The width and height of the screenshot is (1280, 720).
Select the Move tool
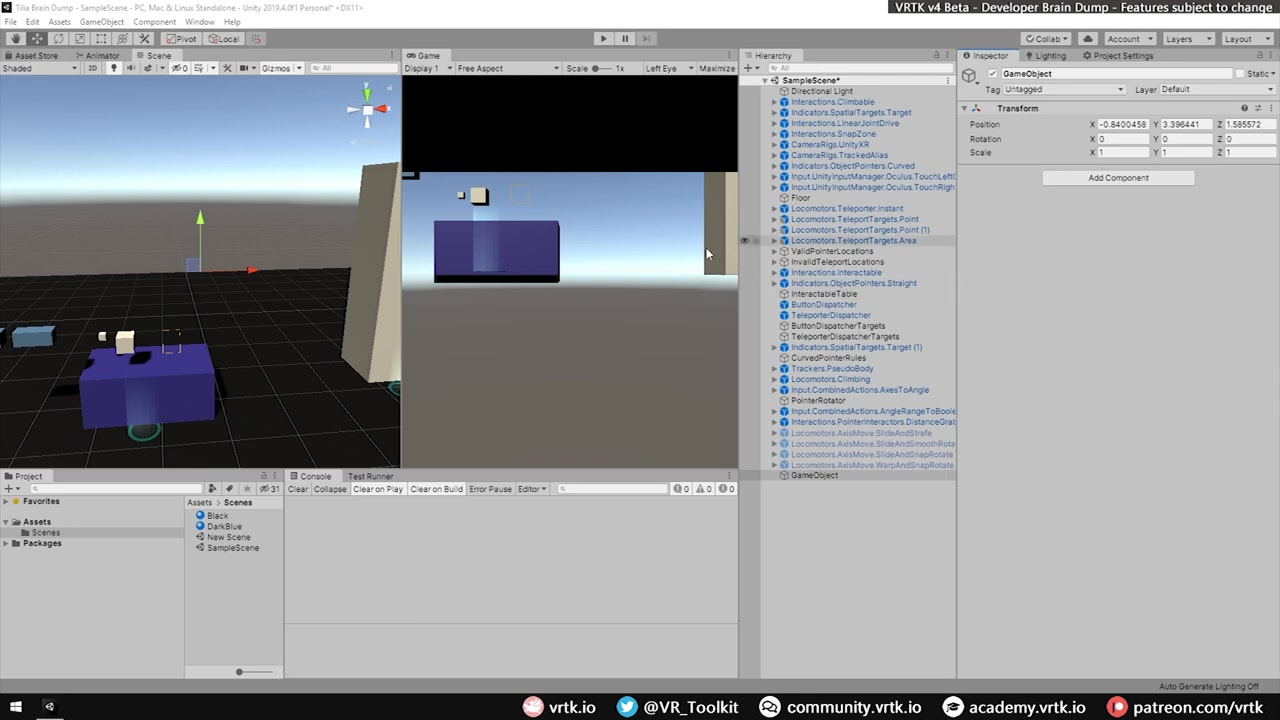point(36,38)
